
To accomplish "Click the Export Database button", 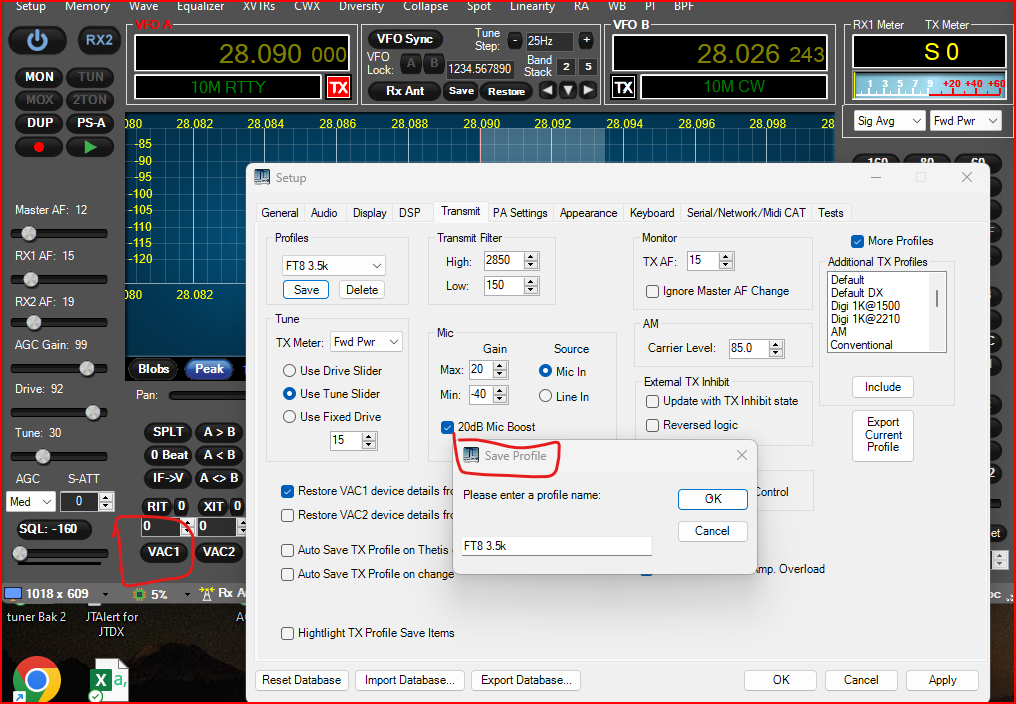I will click(x=526, y=680).
